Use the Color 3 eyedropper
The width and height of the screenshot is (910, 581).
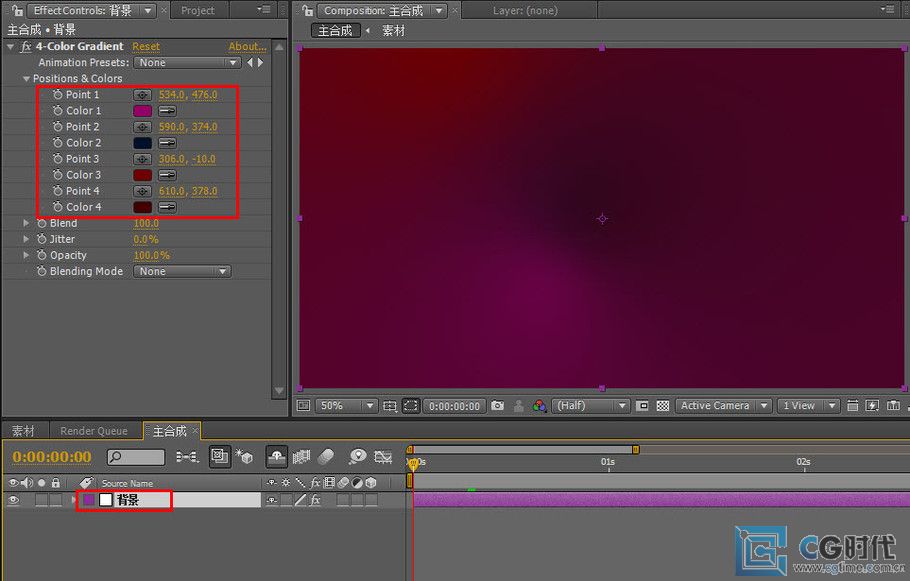167,175
